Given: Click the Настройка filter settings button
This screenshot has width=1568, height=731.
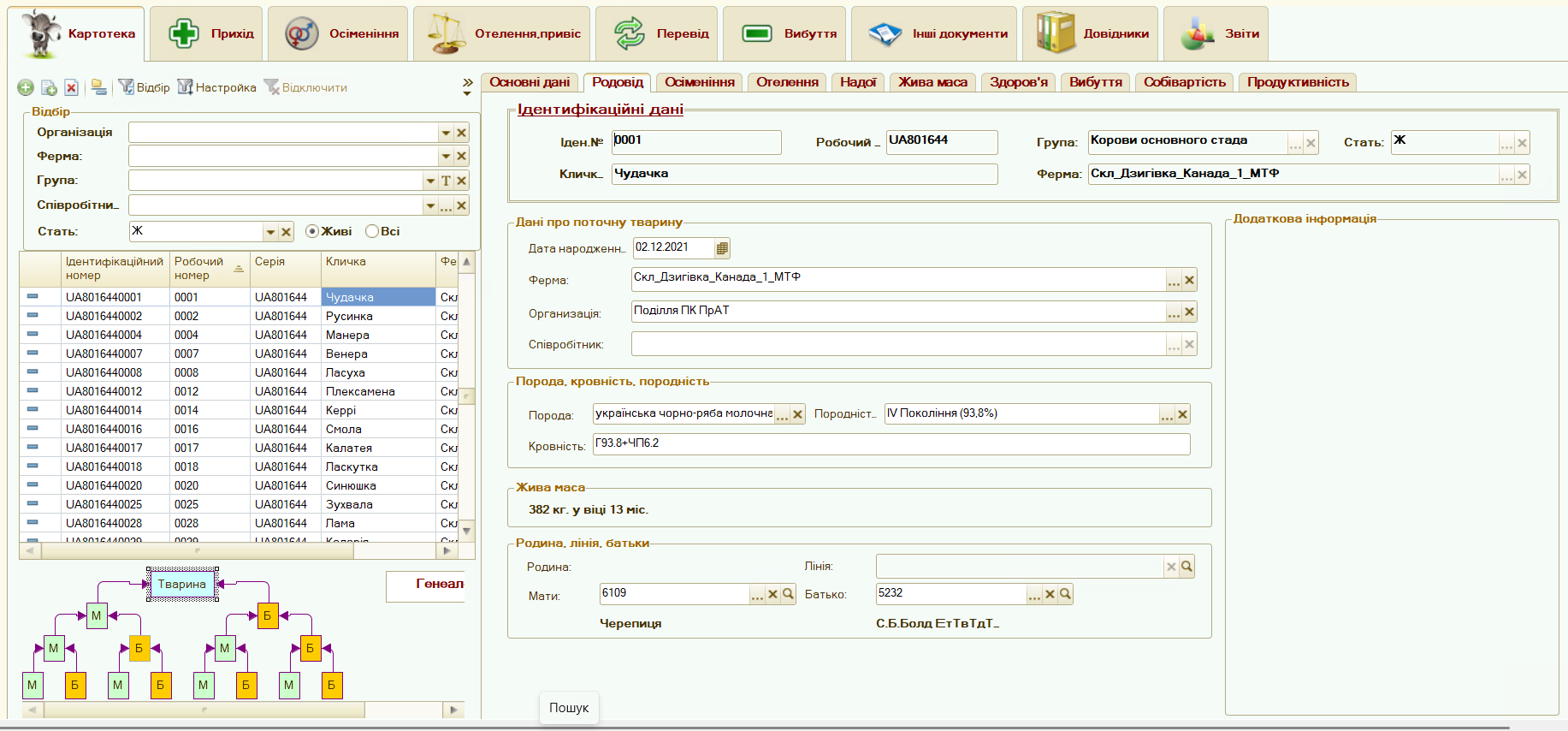Looking at the screenshot, I should coord(217,87).
